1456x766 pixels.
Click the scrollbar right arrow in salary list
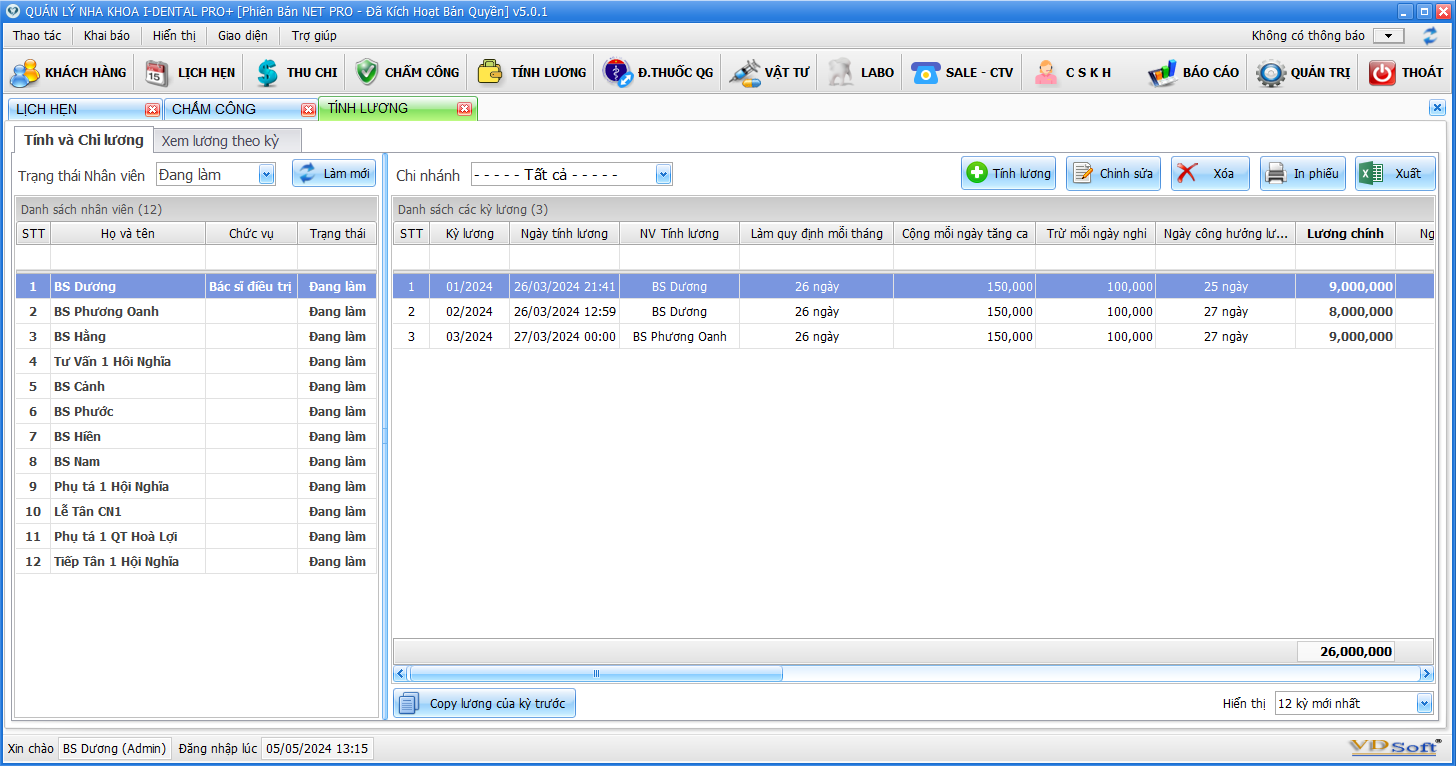point(1427,673)
